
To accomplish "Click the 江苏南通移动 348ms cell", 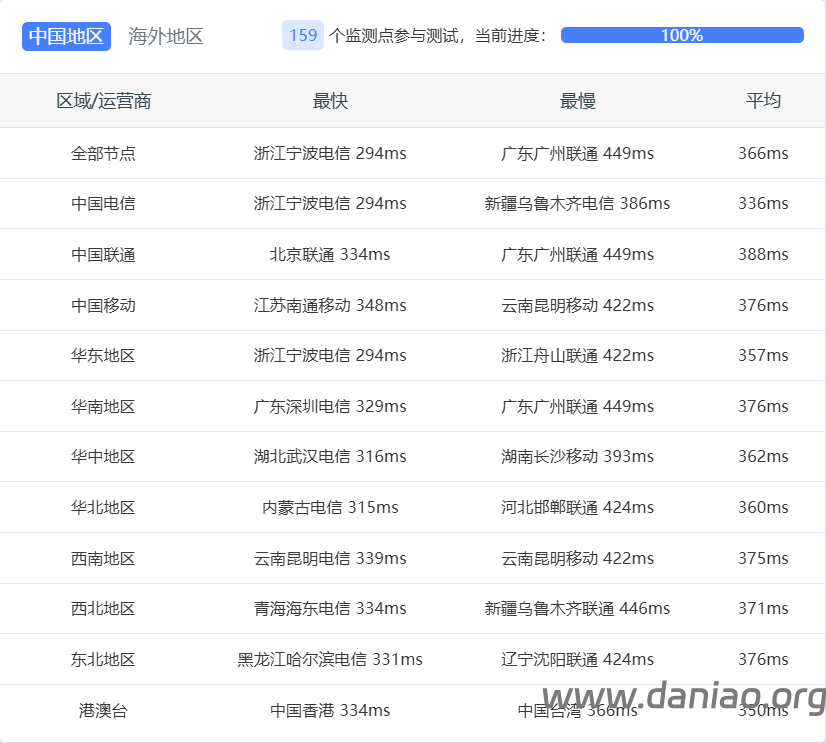I will (x=330, y=305).
